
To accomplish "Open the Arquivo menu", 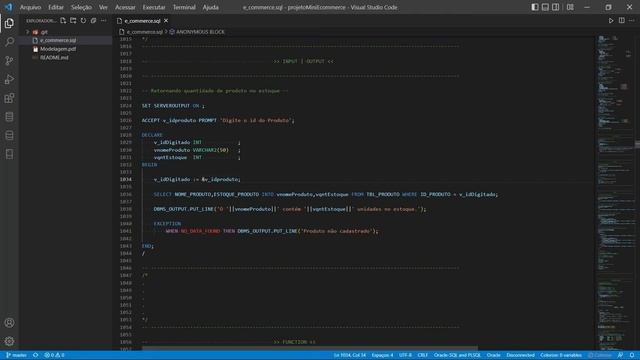I will [30, 7].
